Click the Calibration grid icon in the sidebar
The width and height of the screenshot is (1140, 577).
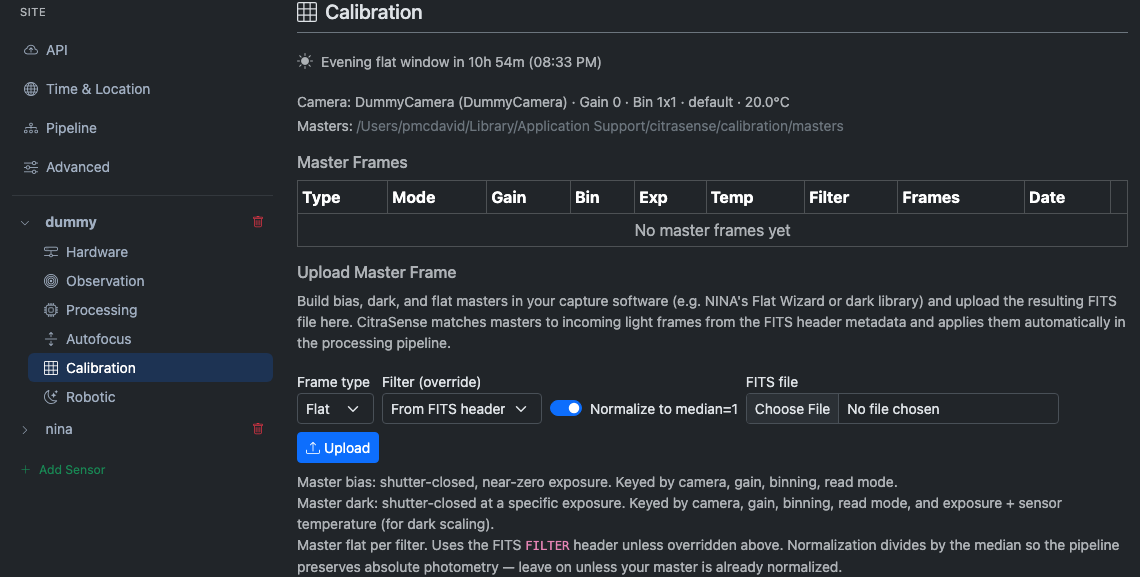click(51, 368)
